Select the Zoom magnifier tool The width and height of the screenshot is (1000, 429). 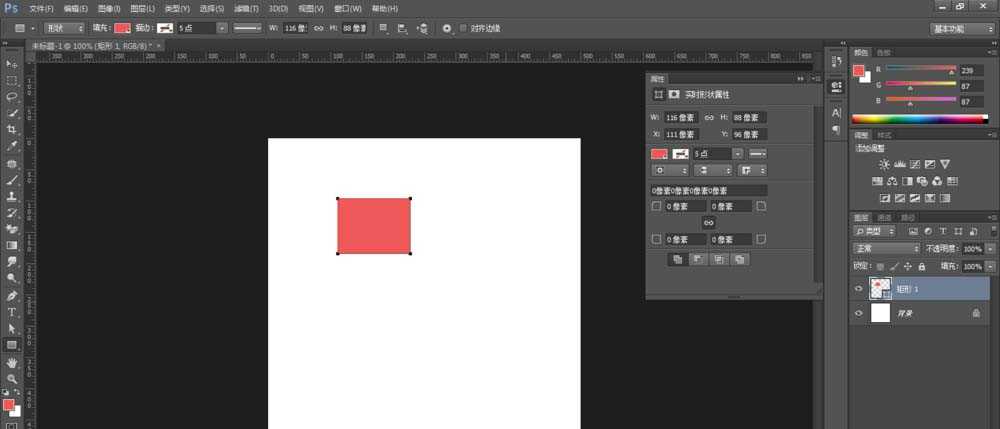coord(13,378)
